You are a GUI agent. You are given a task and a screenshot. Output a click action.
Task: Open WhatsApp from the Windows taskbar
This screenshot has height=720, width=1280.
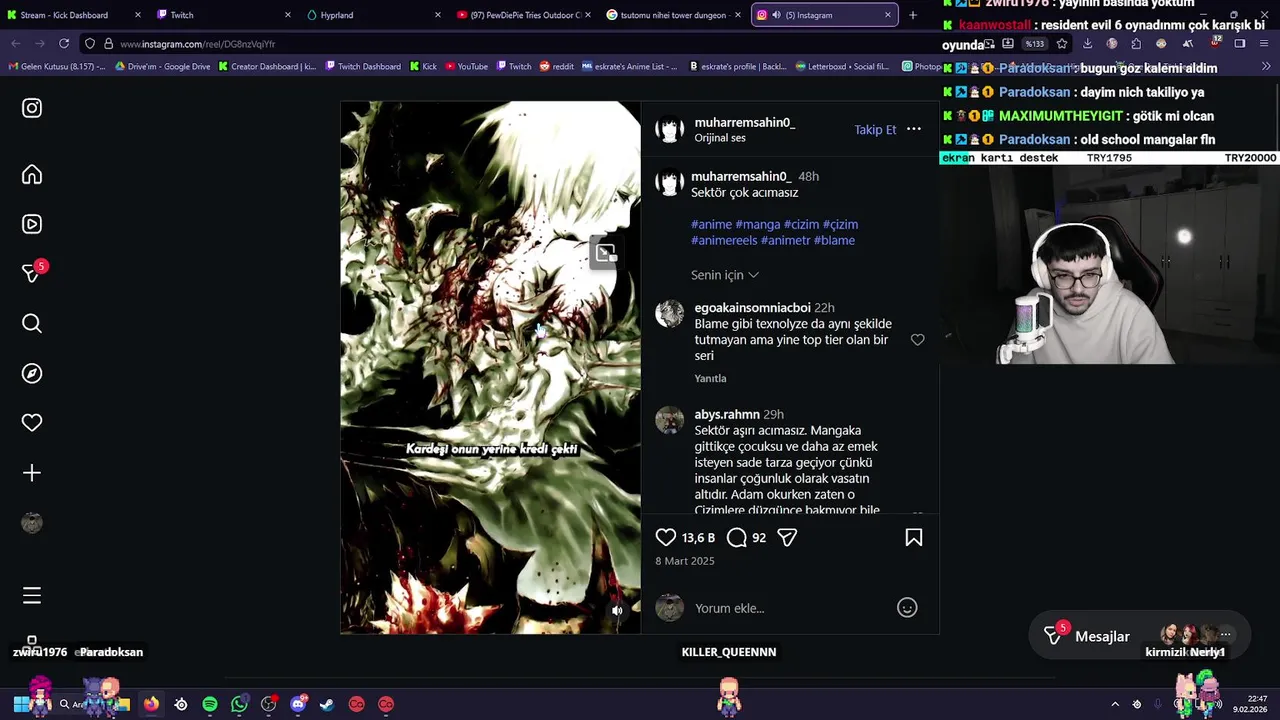(x=239, y=704)
